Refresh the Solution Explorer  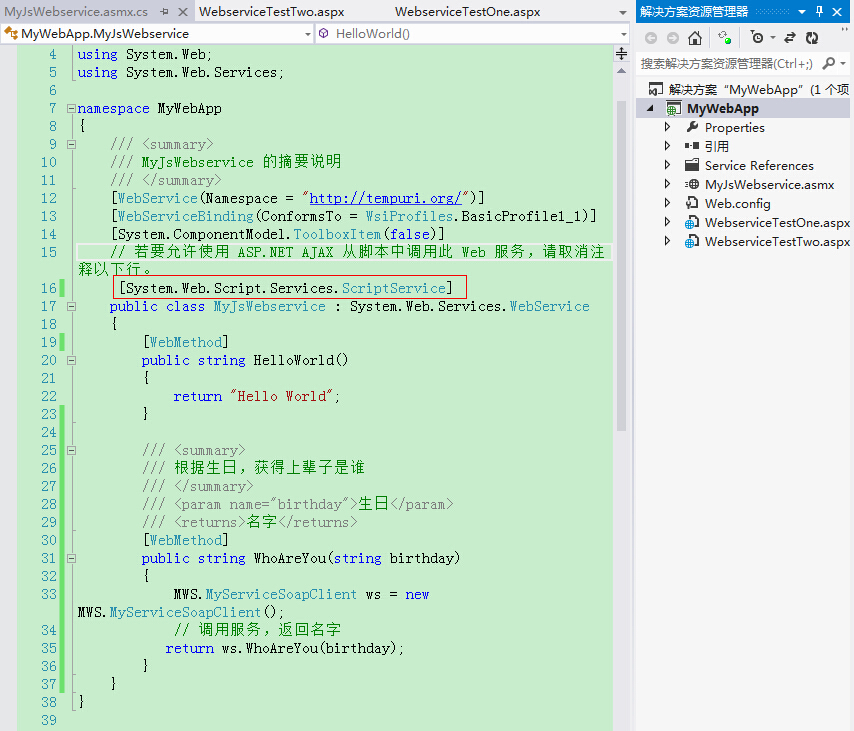[x=812, y=38]
